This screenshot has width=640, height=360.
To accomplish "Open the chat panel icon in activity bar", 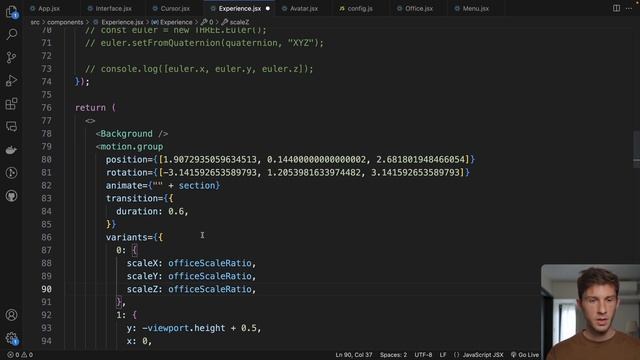I will click(x=11, y=127).
